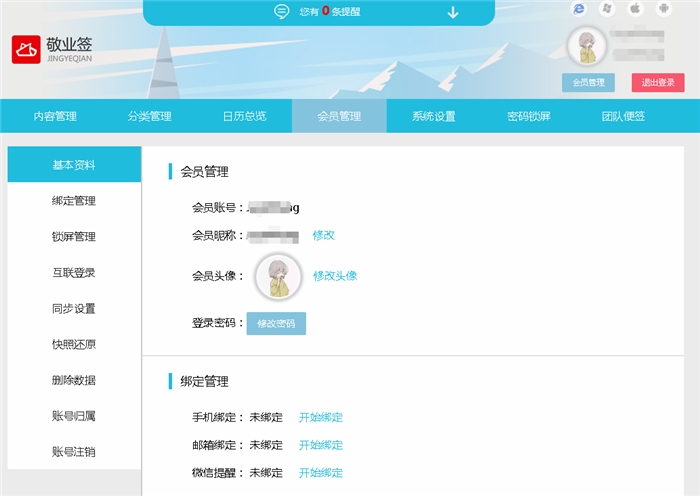Click 开始绑定 next to 手机绑定
Image resolution: width=700 pixels, height=496 pixels.
coord(321,417)
